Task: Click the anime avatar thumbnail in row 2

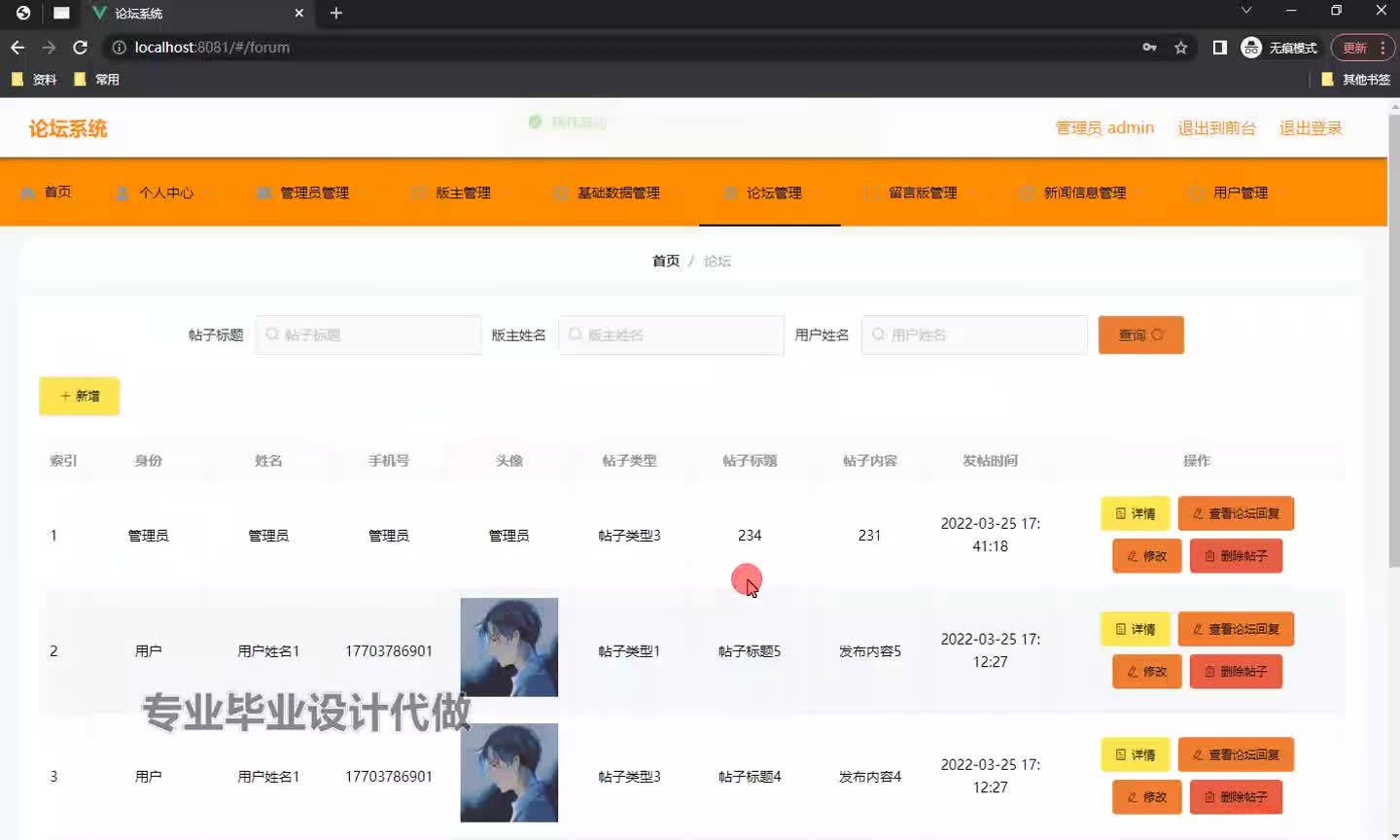Action: 508,647
